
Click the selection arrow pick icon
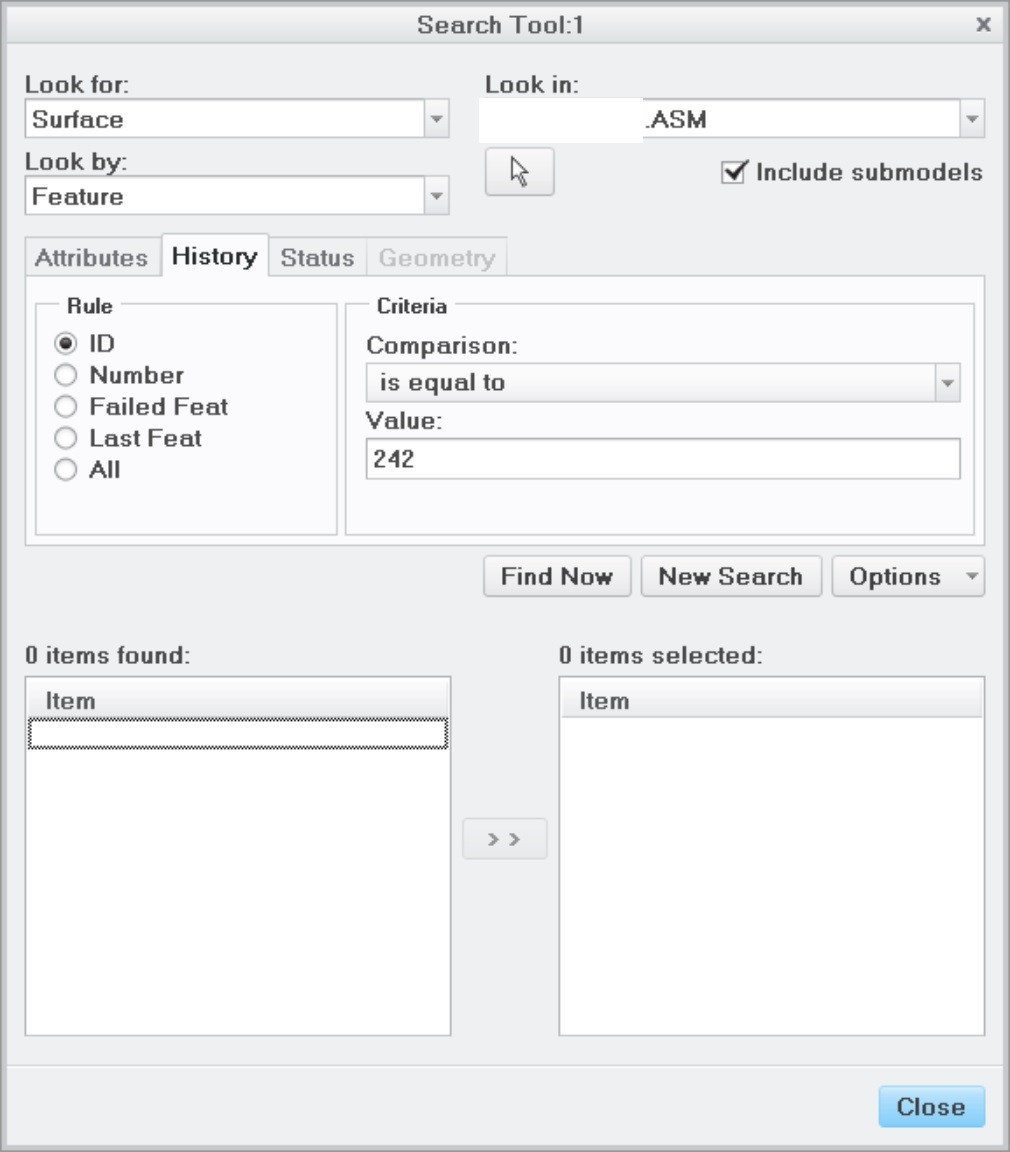[x=519, y=170]
